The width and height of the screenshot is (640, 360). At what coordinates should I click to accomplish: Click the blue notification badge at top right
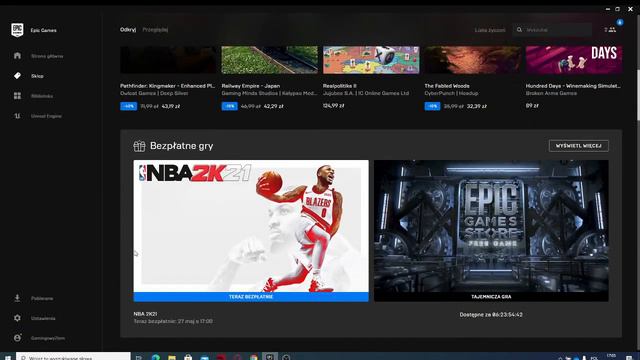click(x=620, y=22)
